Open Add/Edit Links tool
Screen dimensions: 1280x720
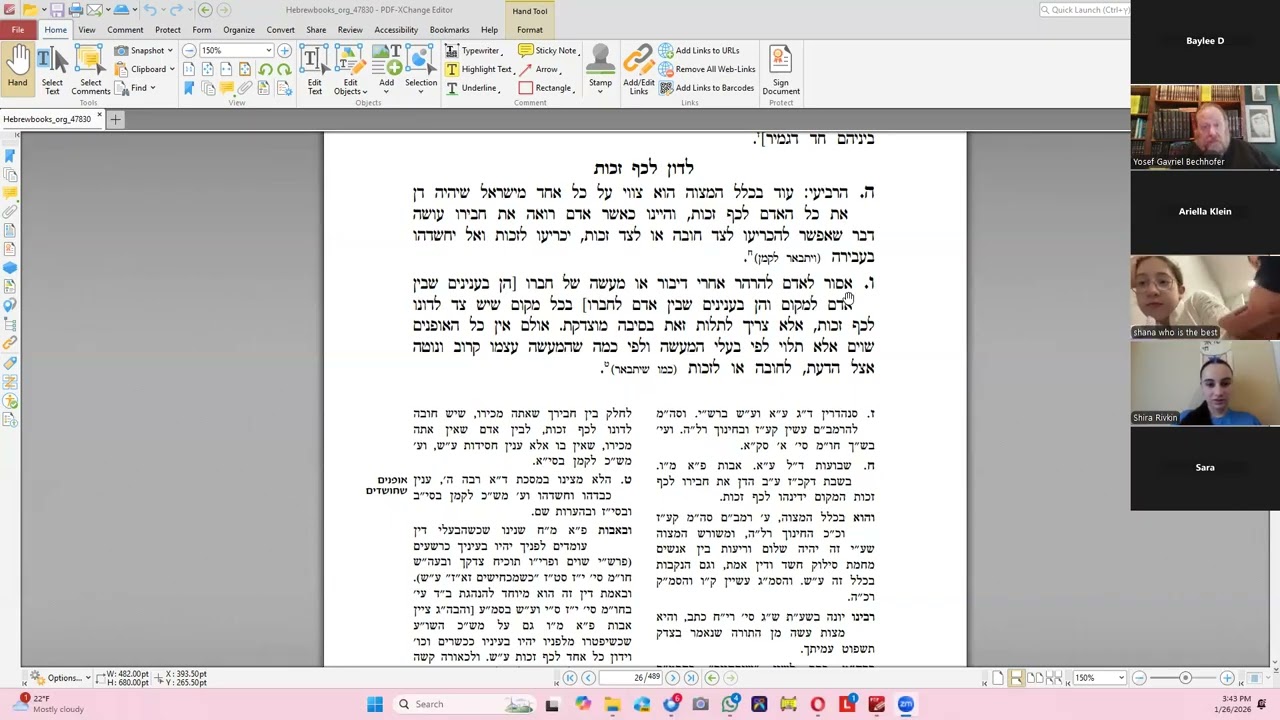point(638,70)
